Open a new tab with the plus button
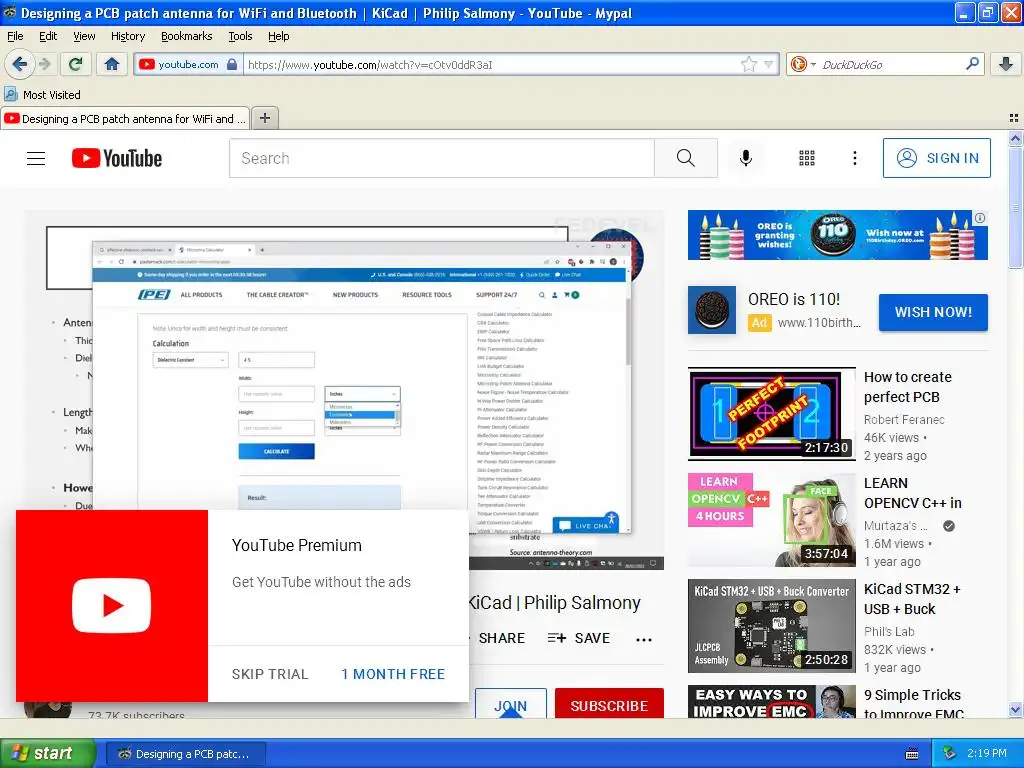The height and width of the screenshot is (768, 1024). coord(264,118)
